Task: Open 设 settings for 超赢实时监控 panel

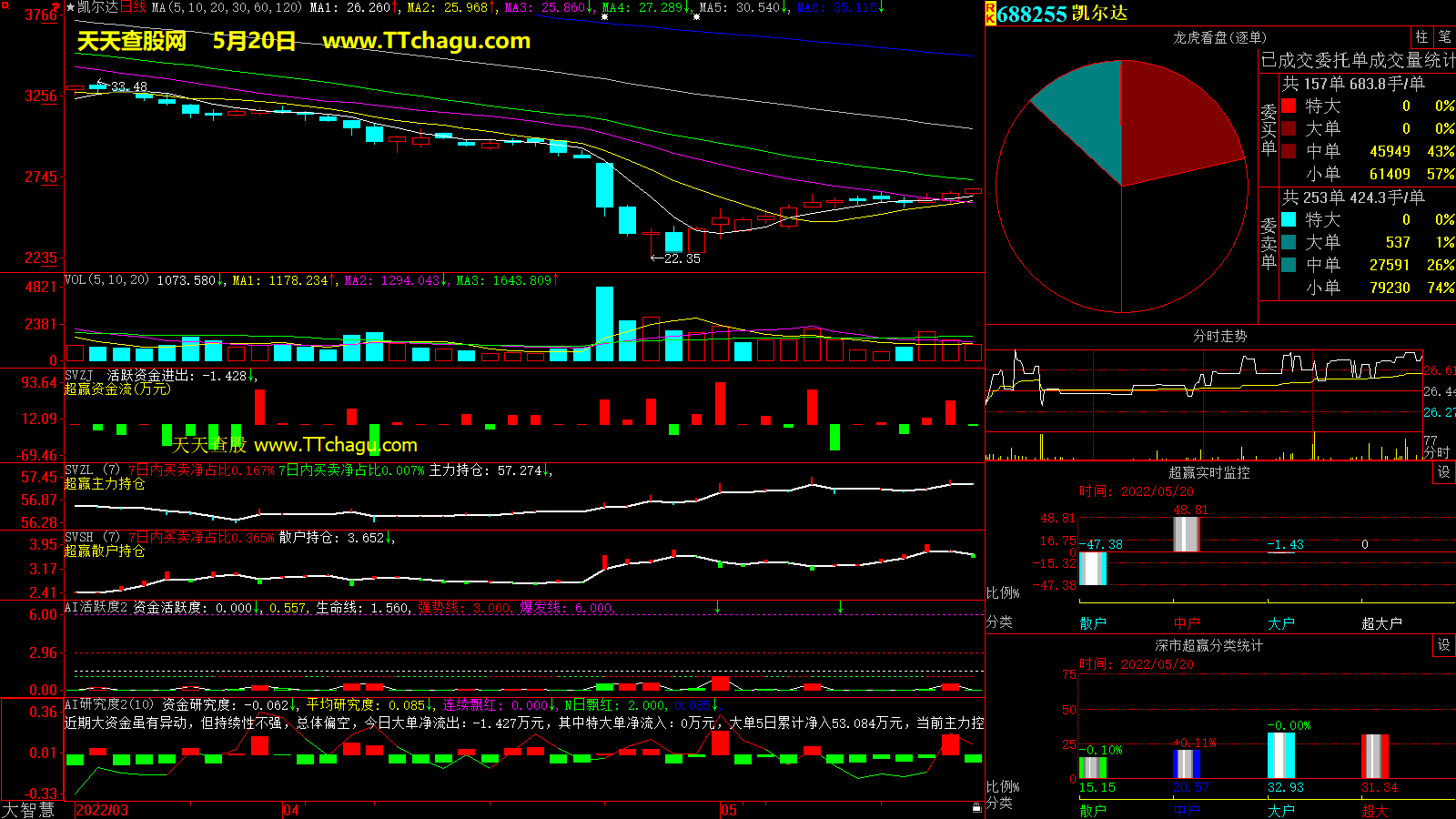Action: 1444,472
